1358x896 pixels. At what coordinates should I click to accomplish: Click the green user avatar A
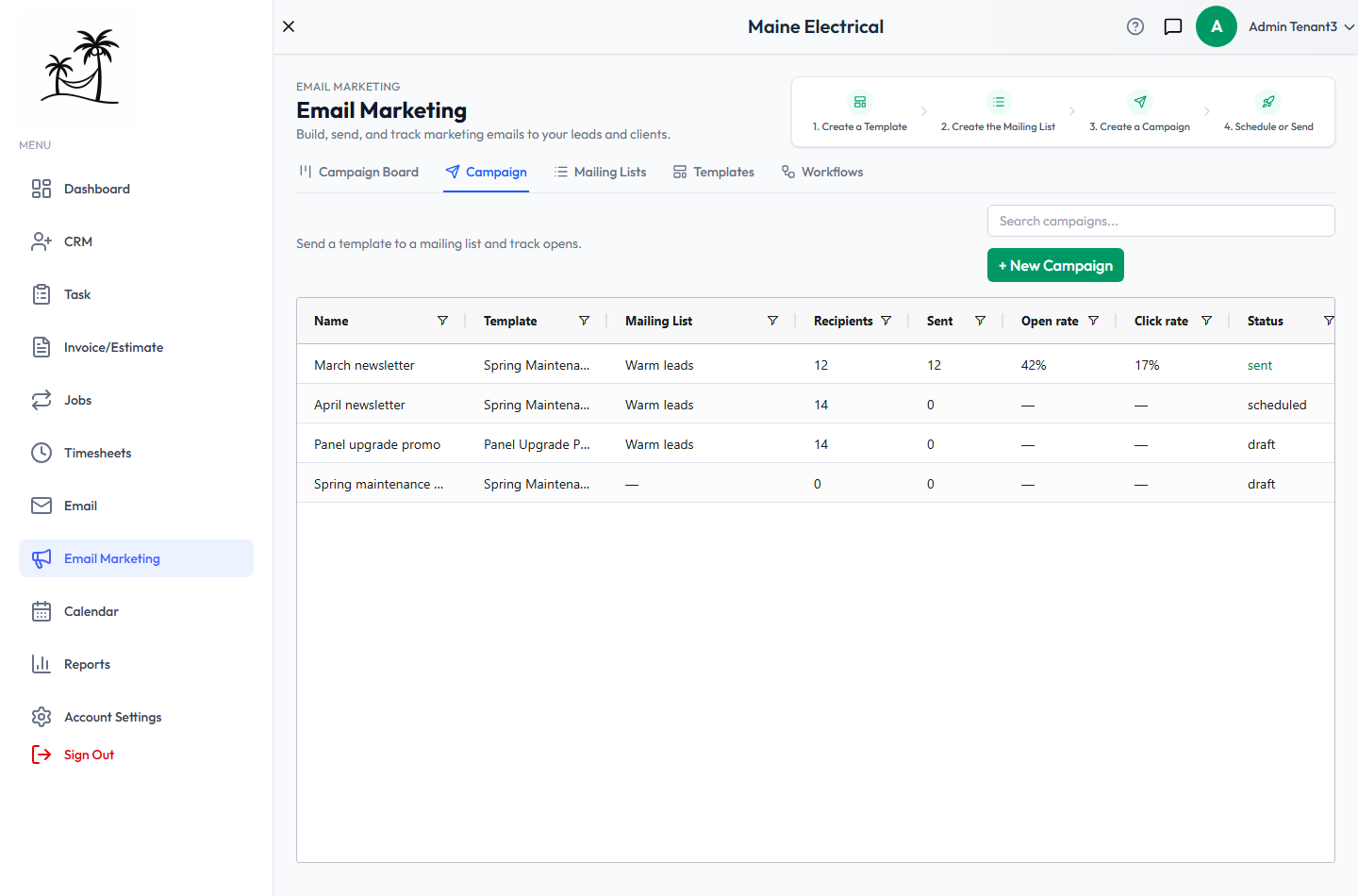point(1217,26)
